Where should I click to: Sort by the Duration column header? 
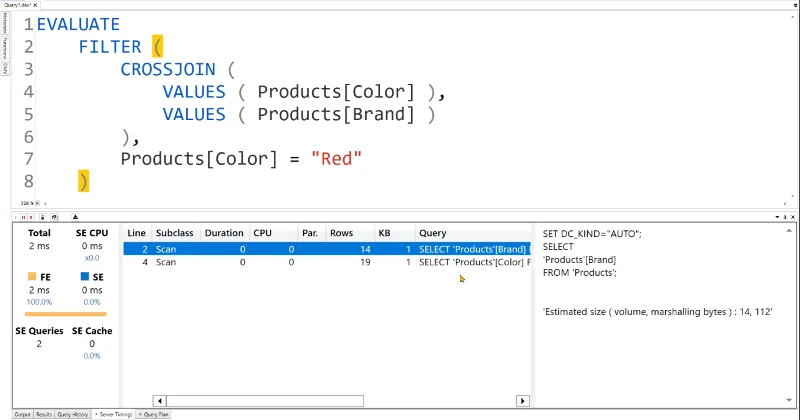click(224, 233)
